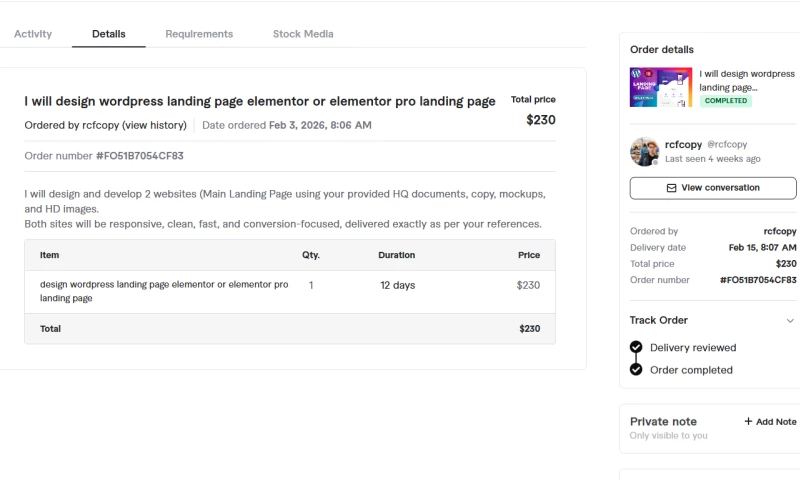The height and width of the screenshot is (480, 800).
Task: Click the rcfcopy username in sidebar
Action: (x=683, y=144)
